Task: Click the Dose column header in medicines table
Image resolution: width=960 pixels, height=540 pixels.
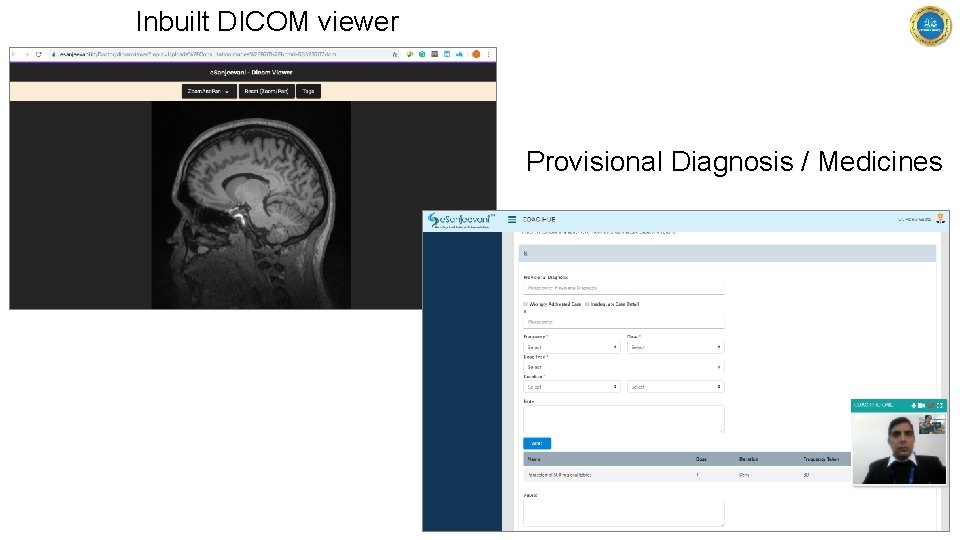Action: point(701,459)
